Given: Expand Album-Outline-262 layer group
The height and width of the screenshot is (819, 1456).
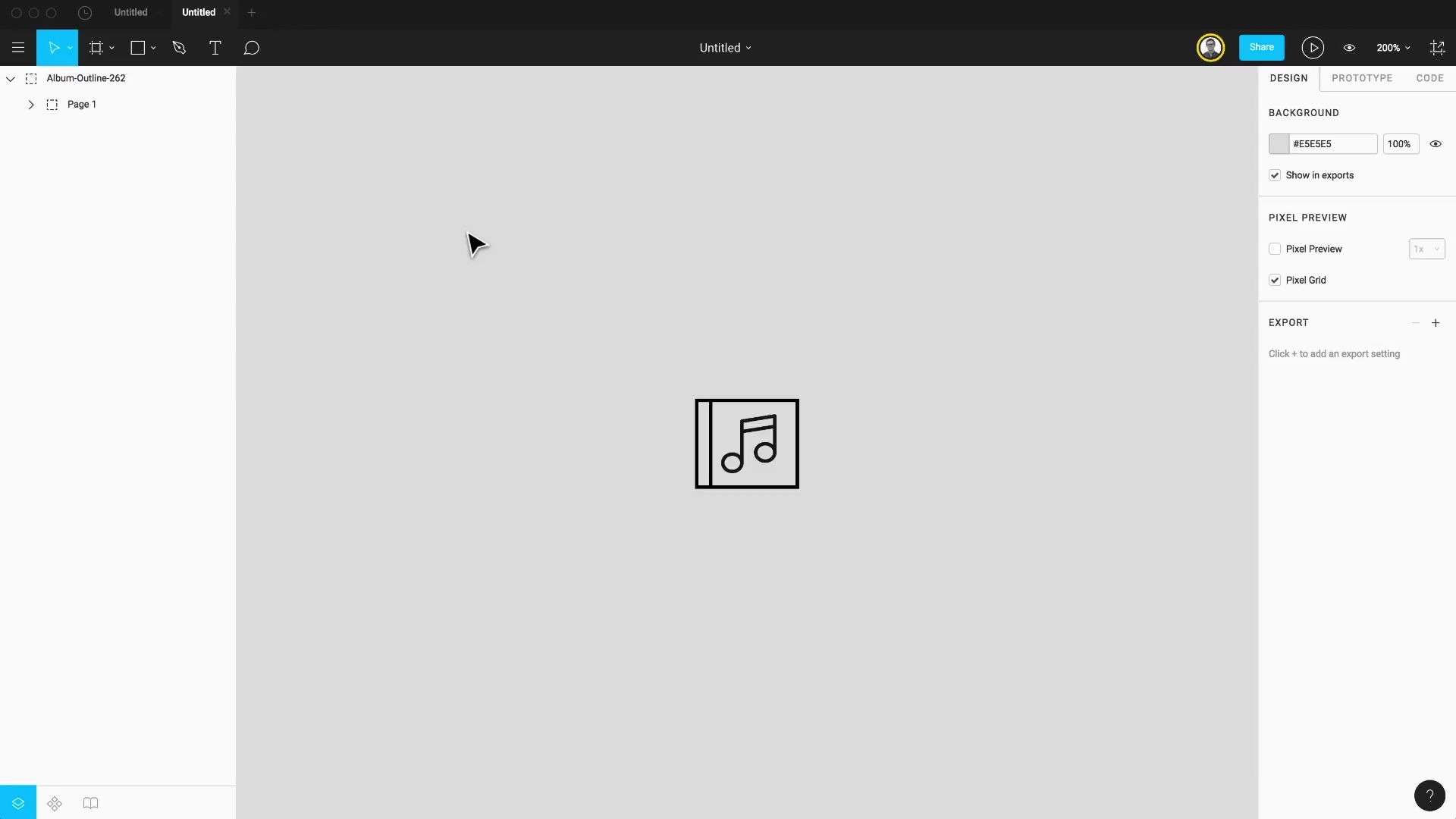Looking at the screenshot, I should point(10,78).
